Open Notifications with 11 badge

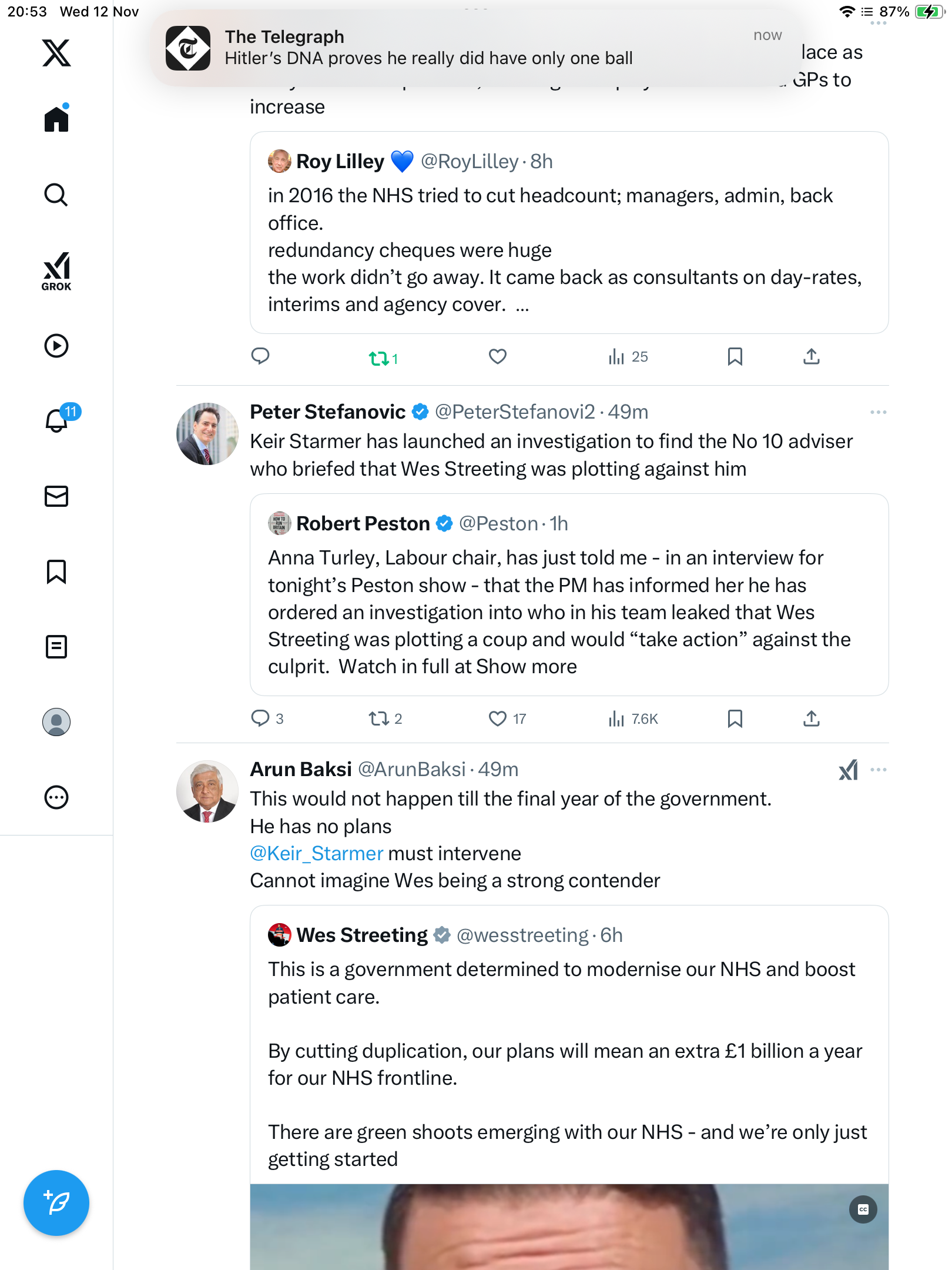(x=58, y=420)
